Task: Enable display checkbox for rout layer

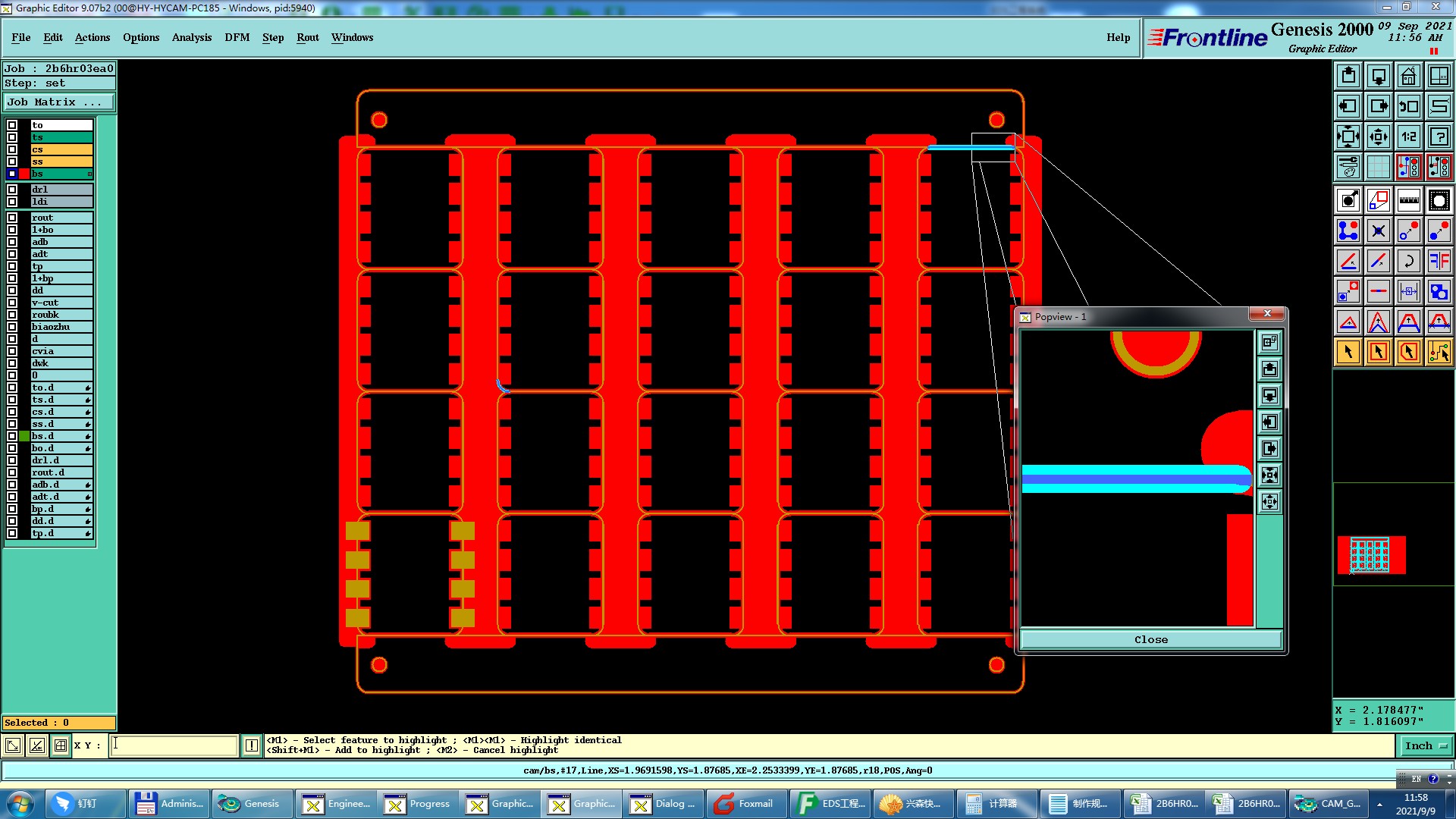Action: pos(12,218)
